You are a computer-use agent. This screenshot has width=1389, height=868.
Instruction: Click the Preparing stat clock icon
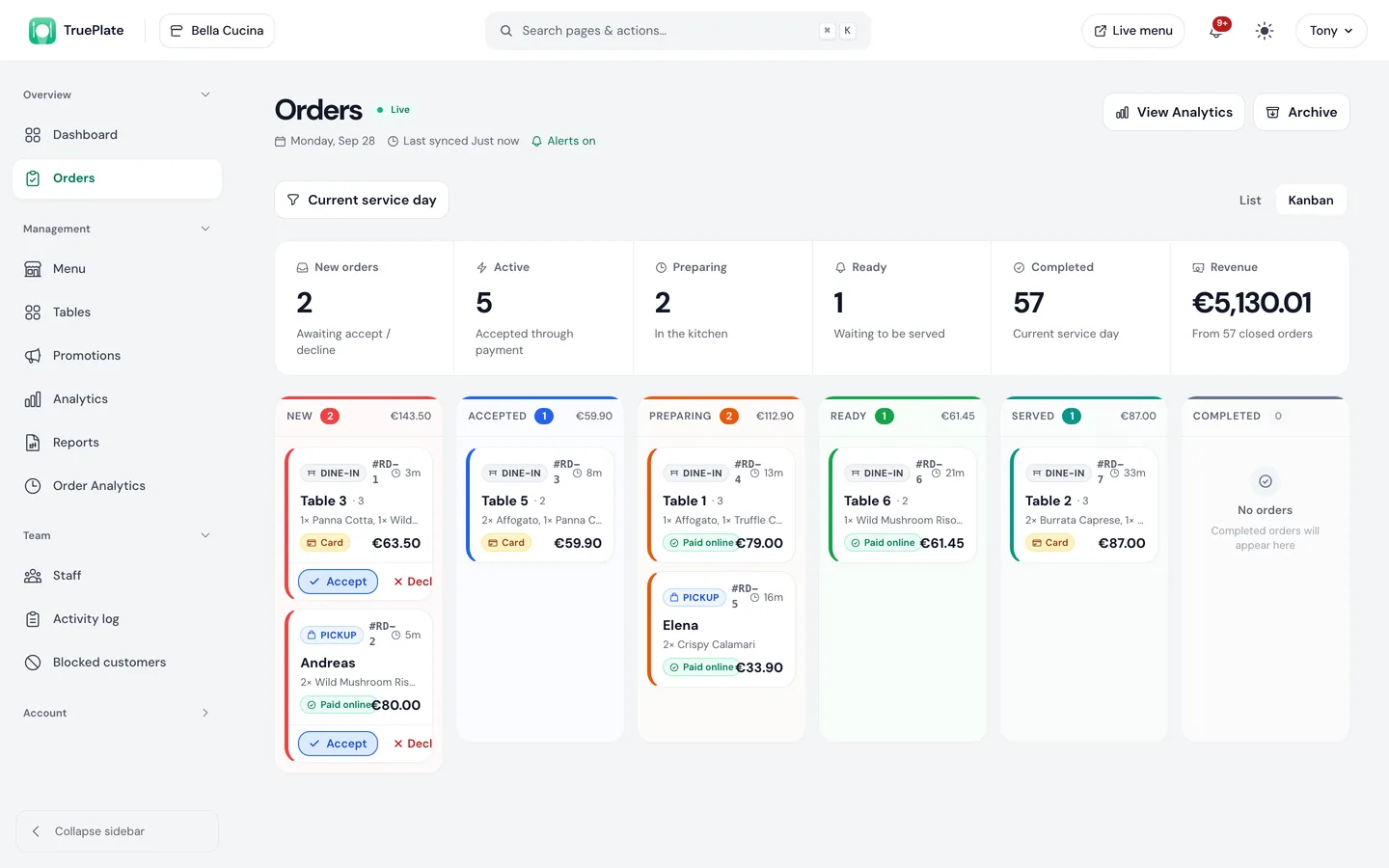click(661, 267)
